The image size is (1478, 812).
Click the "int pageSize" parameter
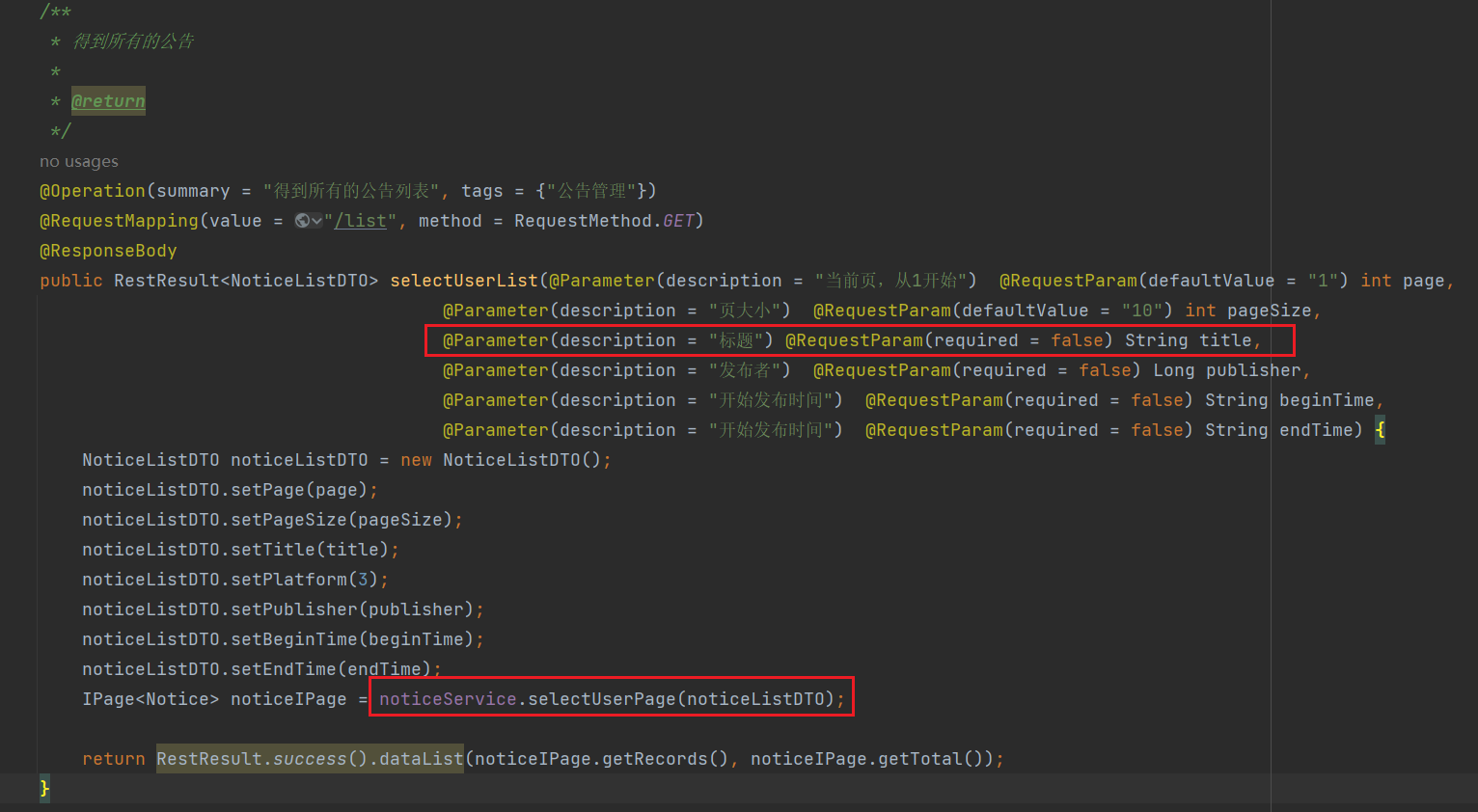pyautogui.click(x=1248, y=311)
